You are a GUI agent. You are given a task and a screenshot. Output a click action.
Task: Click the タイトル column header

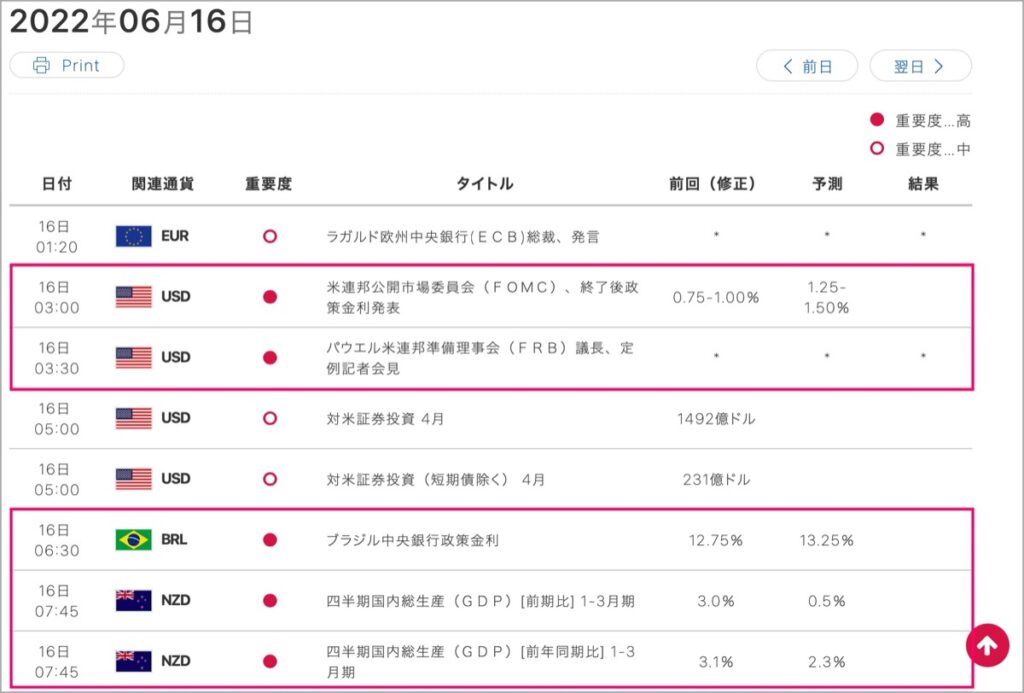485,184
